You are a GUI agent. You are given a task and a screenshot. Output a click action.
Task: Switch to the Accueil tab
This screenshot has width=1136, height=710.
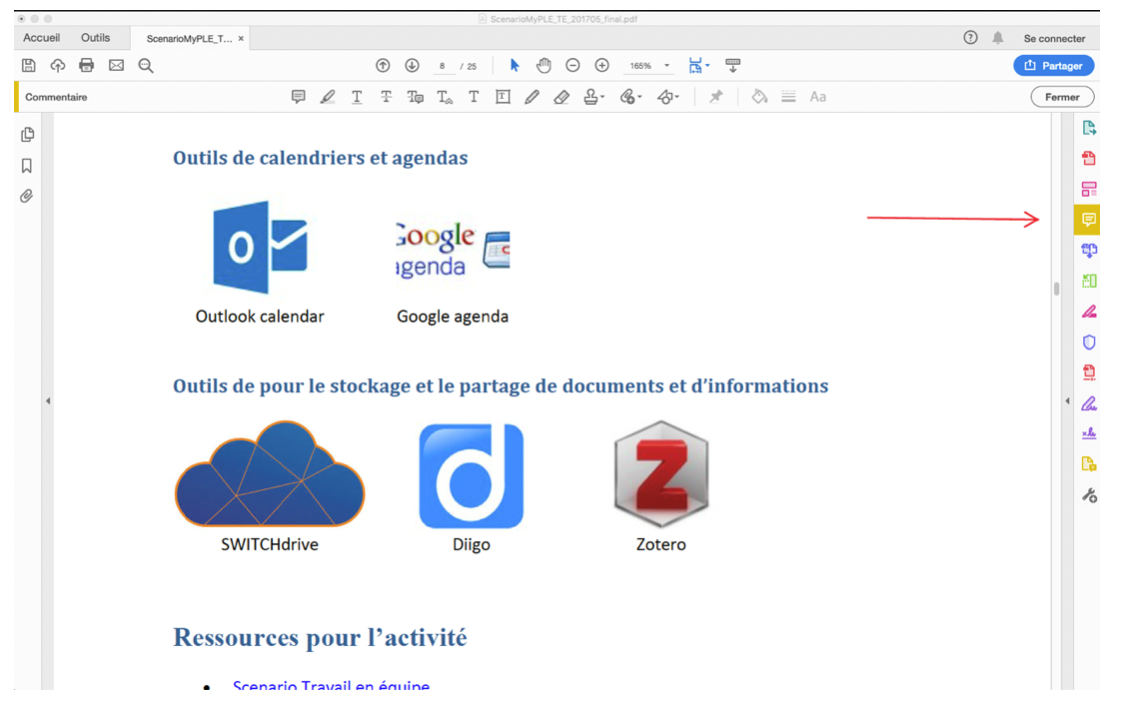[x=41, y=38]
